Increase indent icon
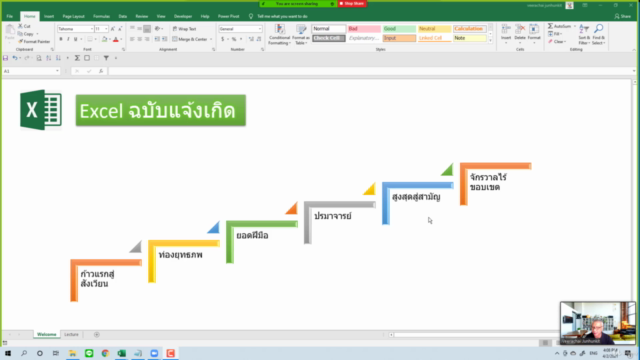640x360 pixels. click(x=164, y=39)
